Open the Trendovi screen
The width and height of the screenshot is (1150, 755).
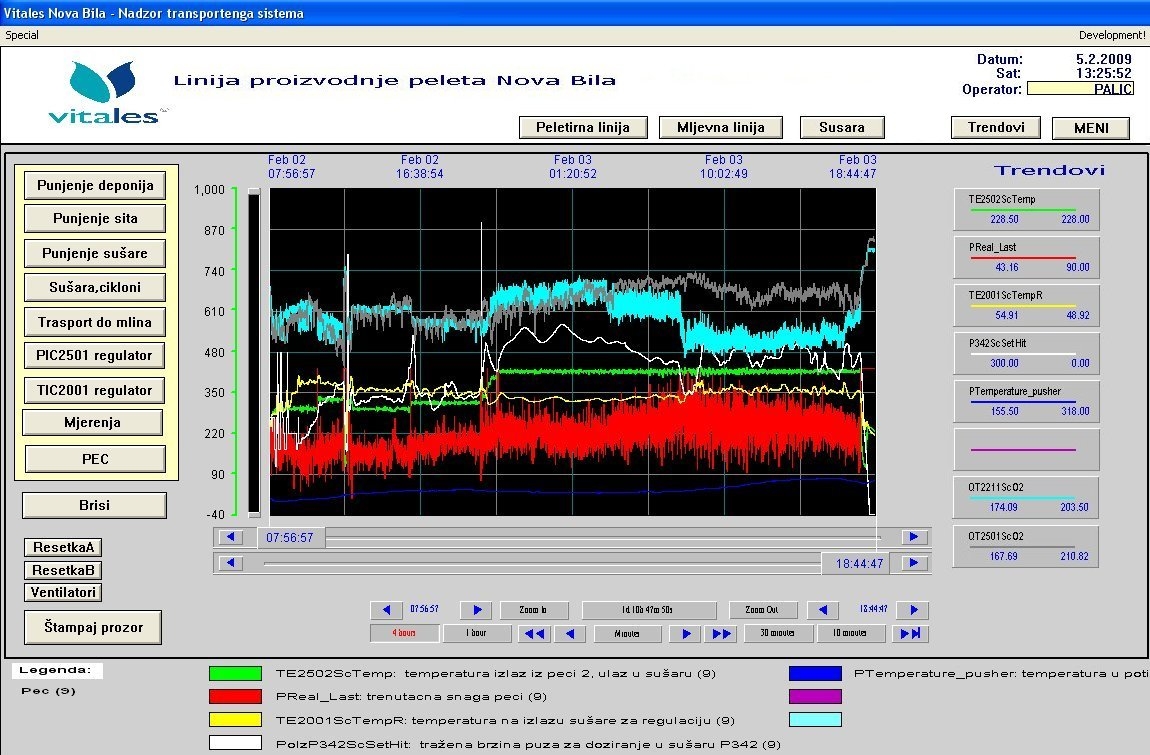995,127
